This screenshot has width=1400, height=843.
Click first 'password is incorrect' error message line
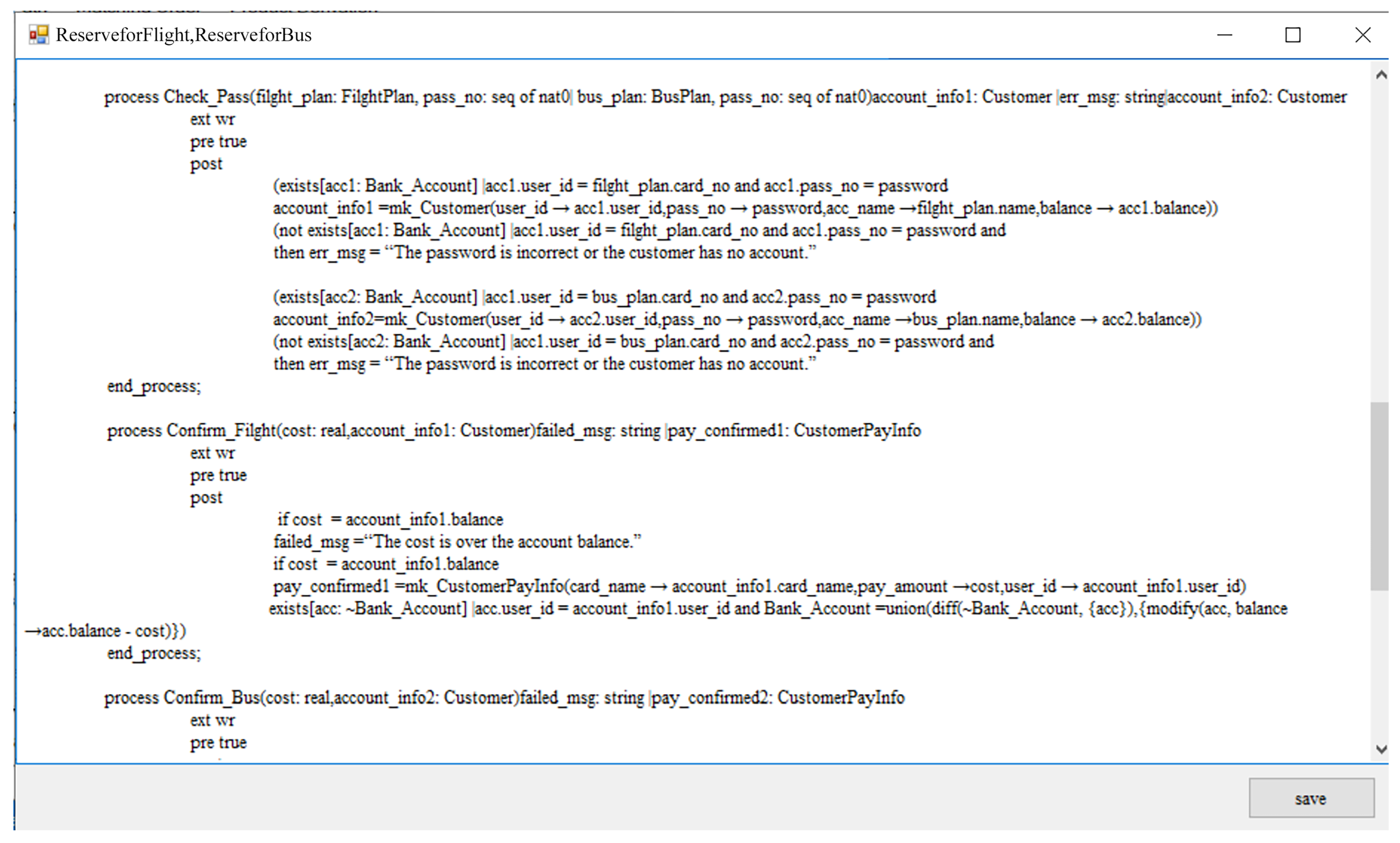pos(544,253)
